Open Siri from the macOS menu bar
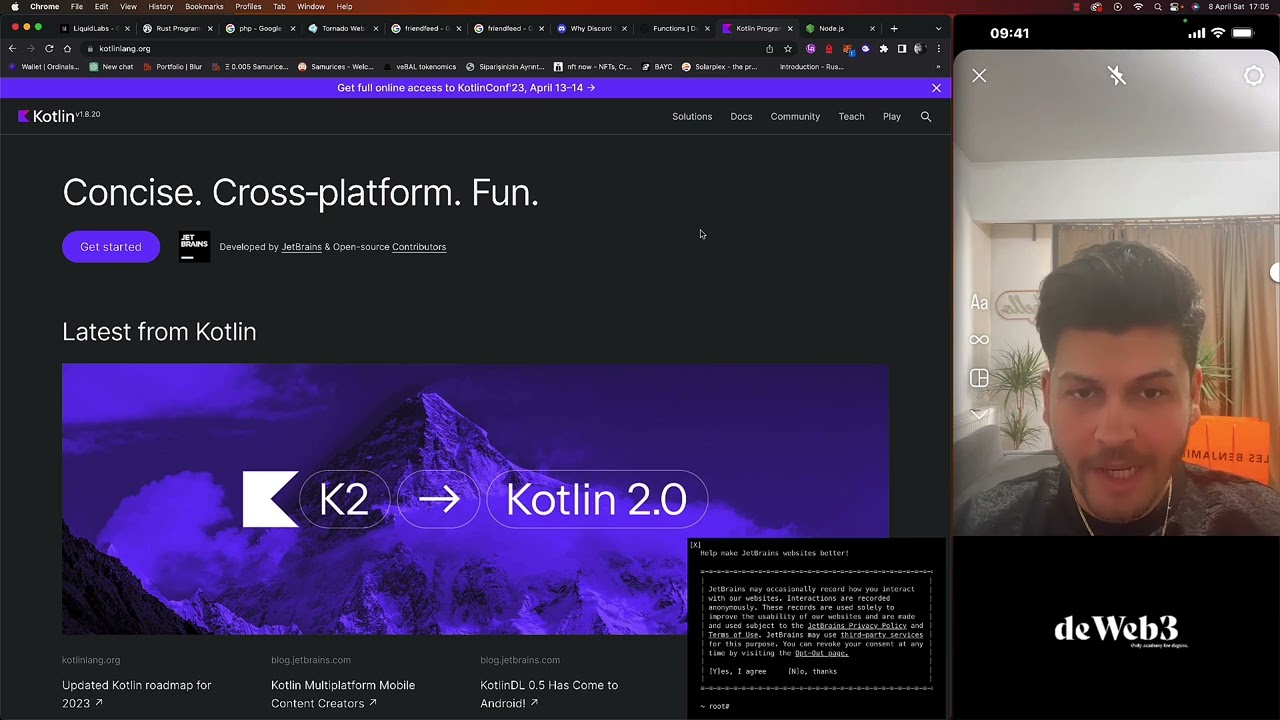1280x720 pixels. click(x=1195, y=6)
